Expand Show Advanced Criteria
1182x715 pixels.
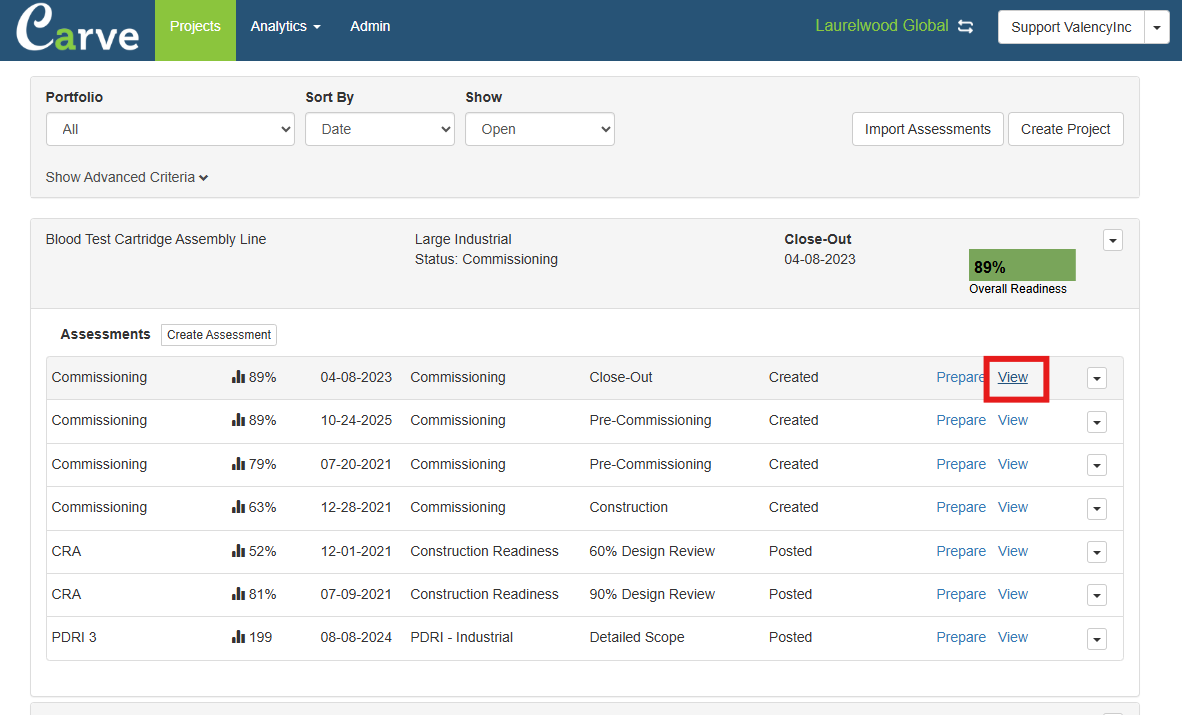[x=127, y=177]
